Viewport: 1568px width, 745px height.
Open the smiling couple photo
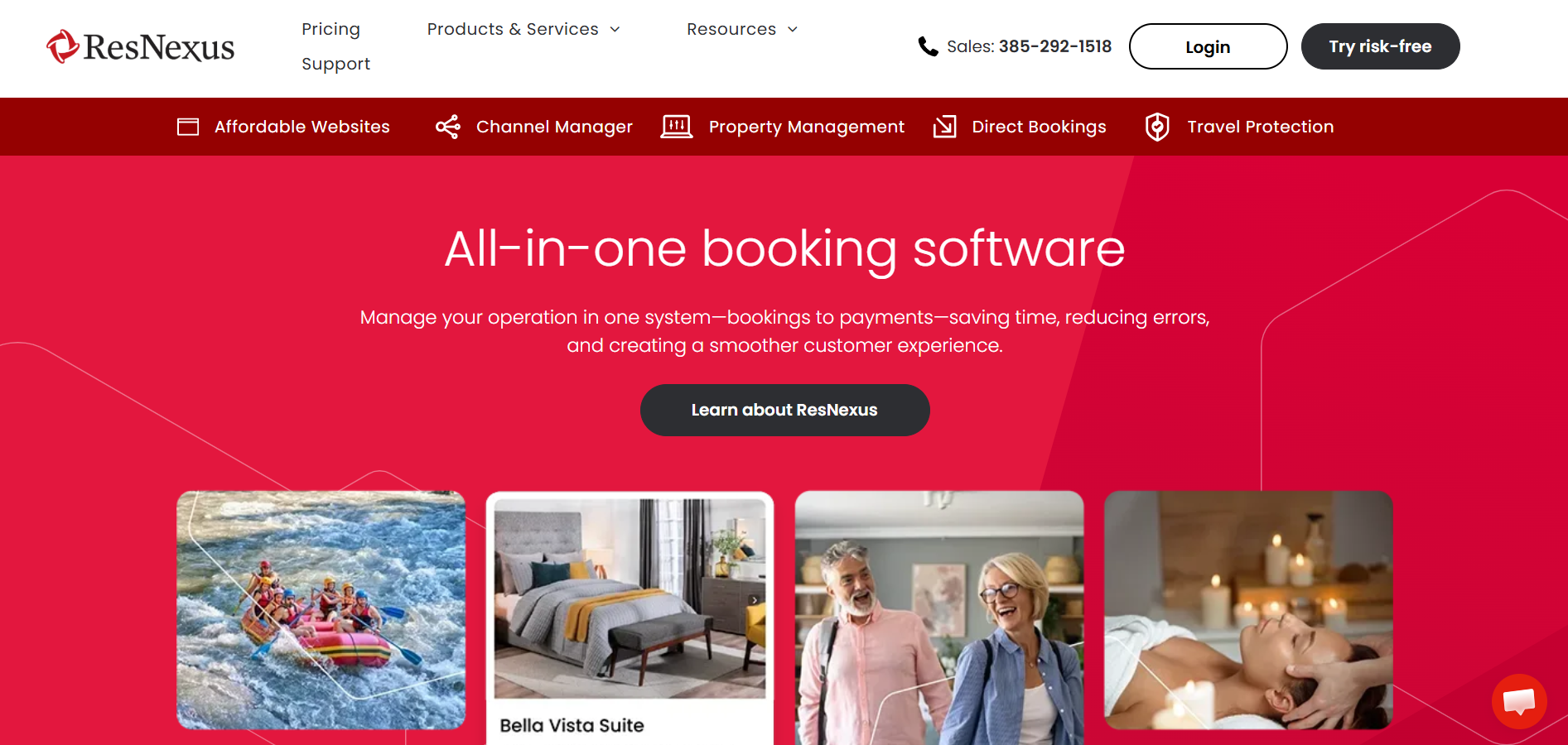point(939,618)
